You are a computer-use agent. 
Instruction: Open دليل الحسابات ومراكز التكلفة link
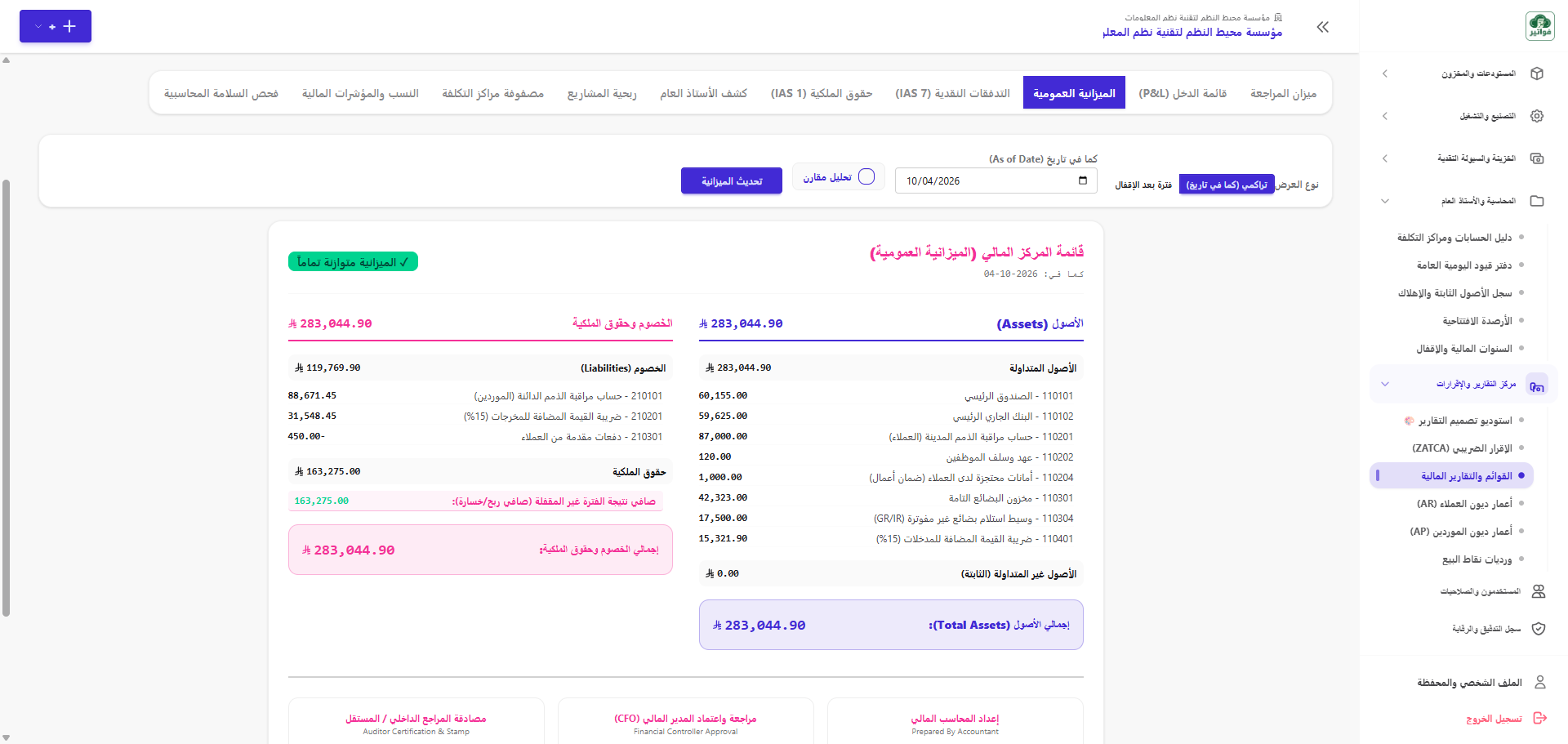1454,238
